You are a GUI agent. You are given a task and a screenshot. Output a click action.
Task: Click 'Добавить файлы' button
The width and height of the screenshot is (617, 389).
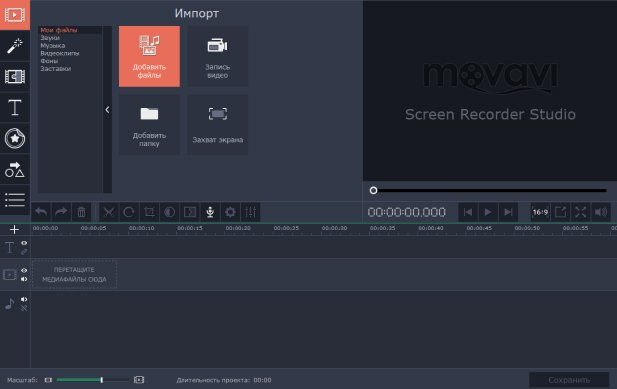(150, 56)
